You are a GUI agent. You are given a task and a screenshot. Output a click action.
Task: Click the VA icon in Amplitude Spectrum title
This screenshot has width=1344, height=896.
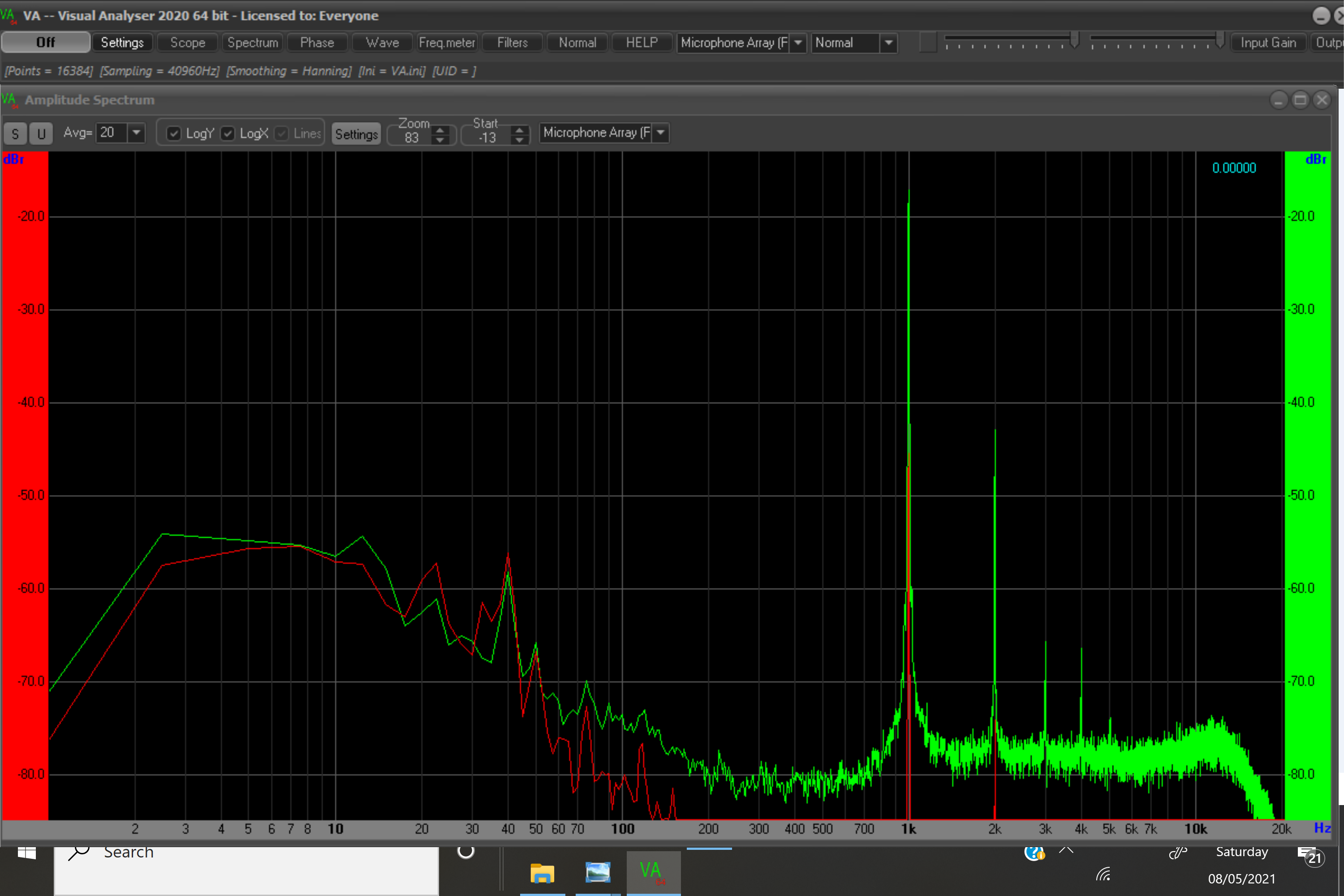[10, 100]
